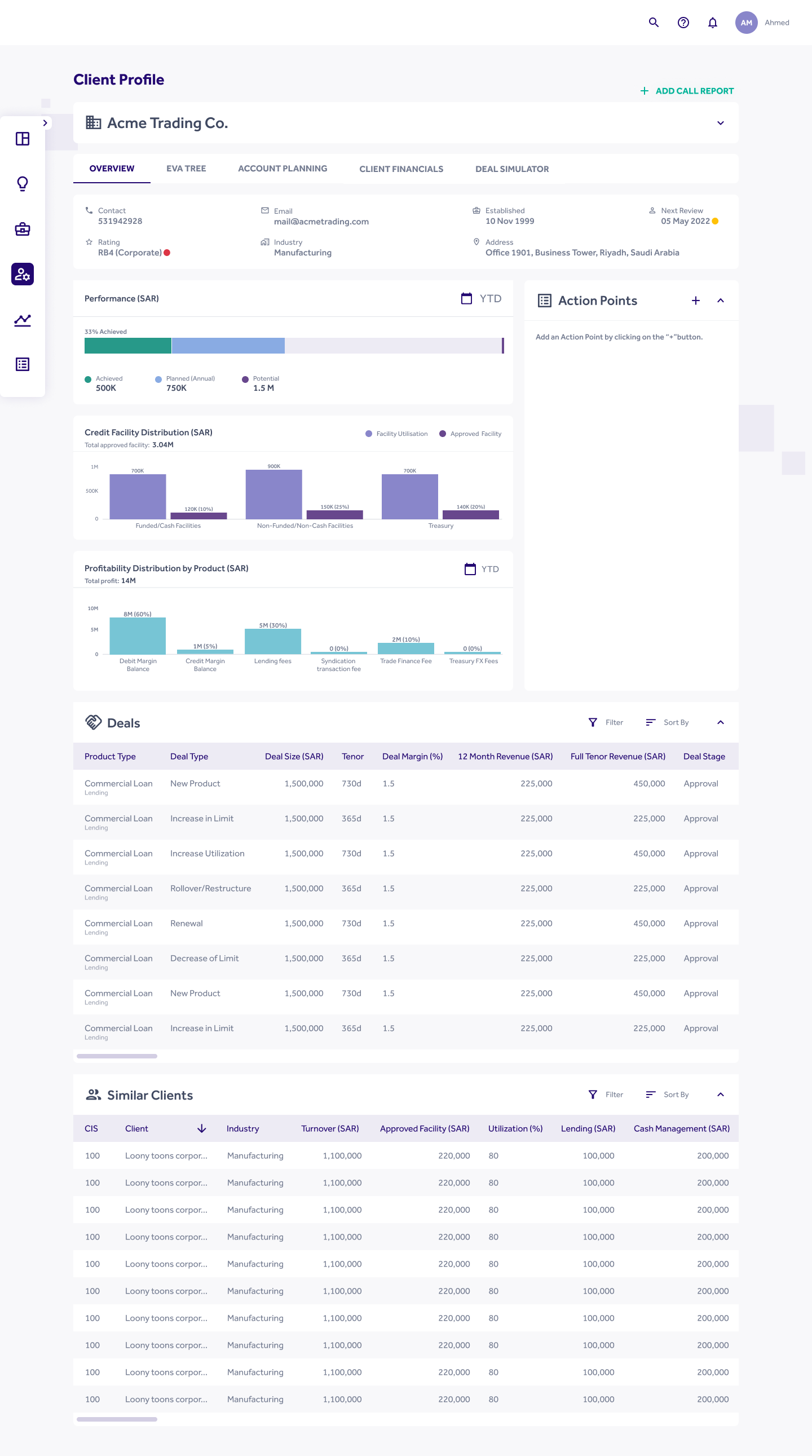Open the help question mark icon
812x1456 pixels.
pyautogui.click(x=683, y=23)
